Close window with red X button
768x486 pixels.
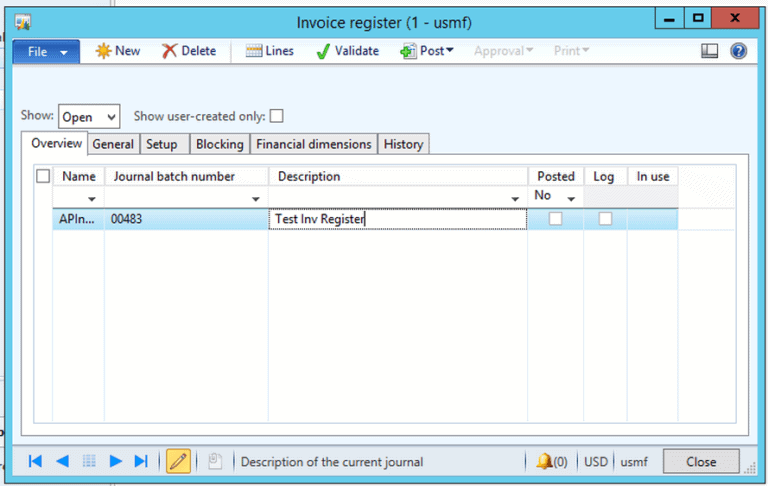coord(735,19)
